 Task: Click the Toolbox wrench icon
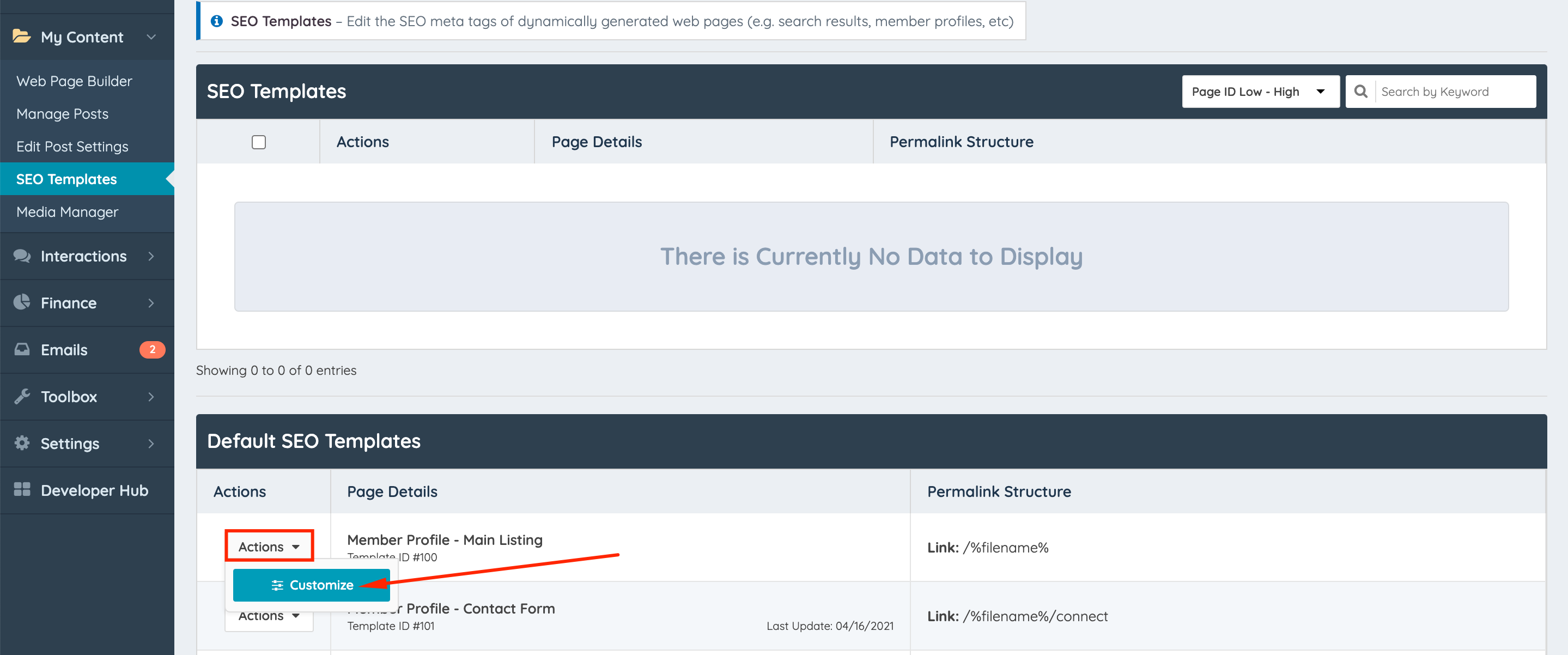(22, 396)
